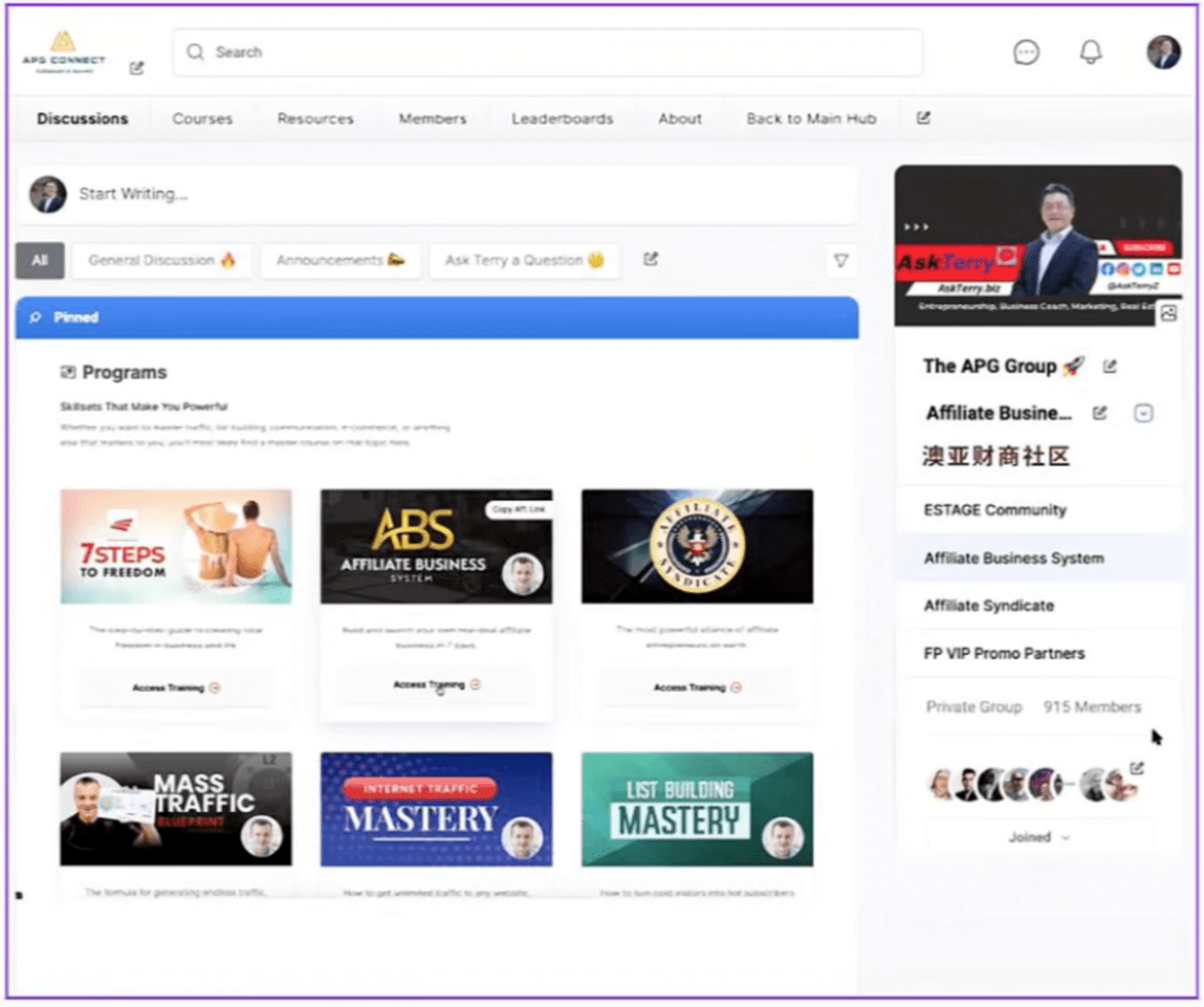1204x1007 pixels.
Task: Open Affiliate Business System in the sidebar
Action: (x=1039, y=558)
